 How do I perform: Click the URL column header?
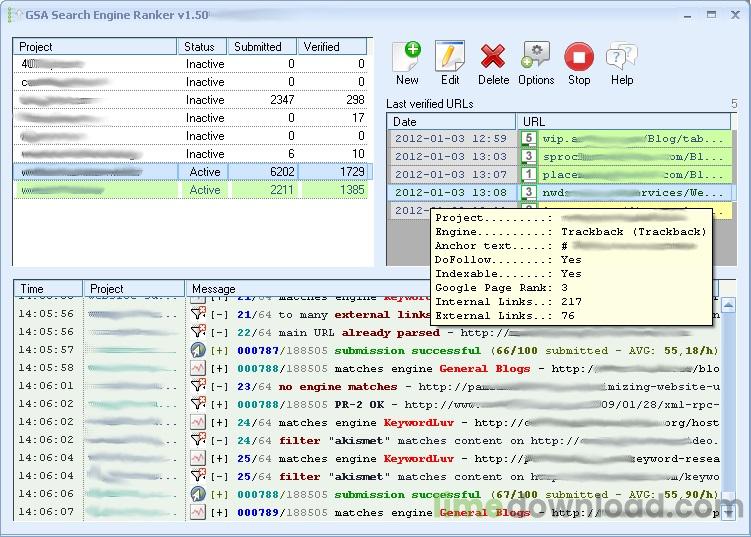pyautogui.click(x=624, y=122)
